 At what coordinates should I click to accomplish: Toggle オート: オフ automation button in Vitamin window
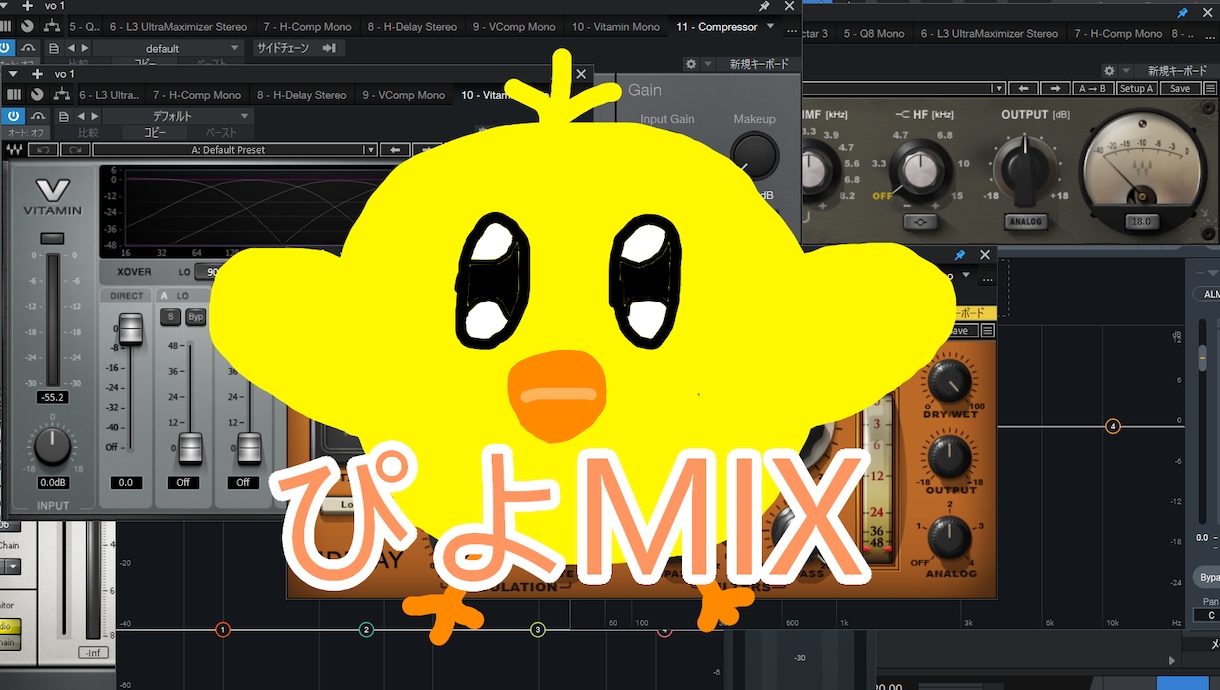tap(25, 132)
